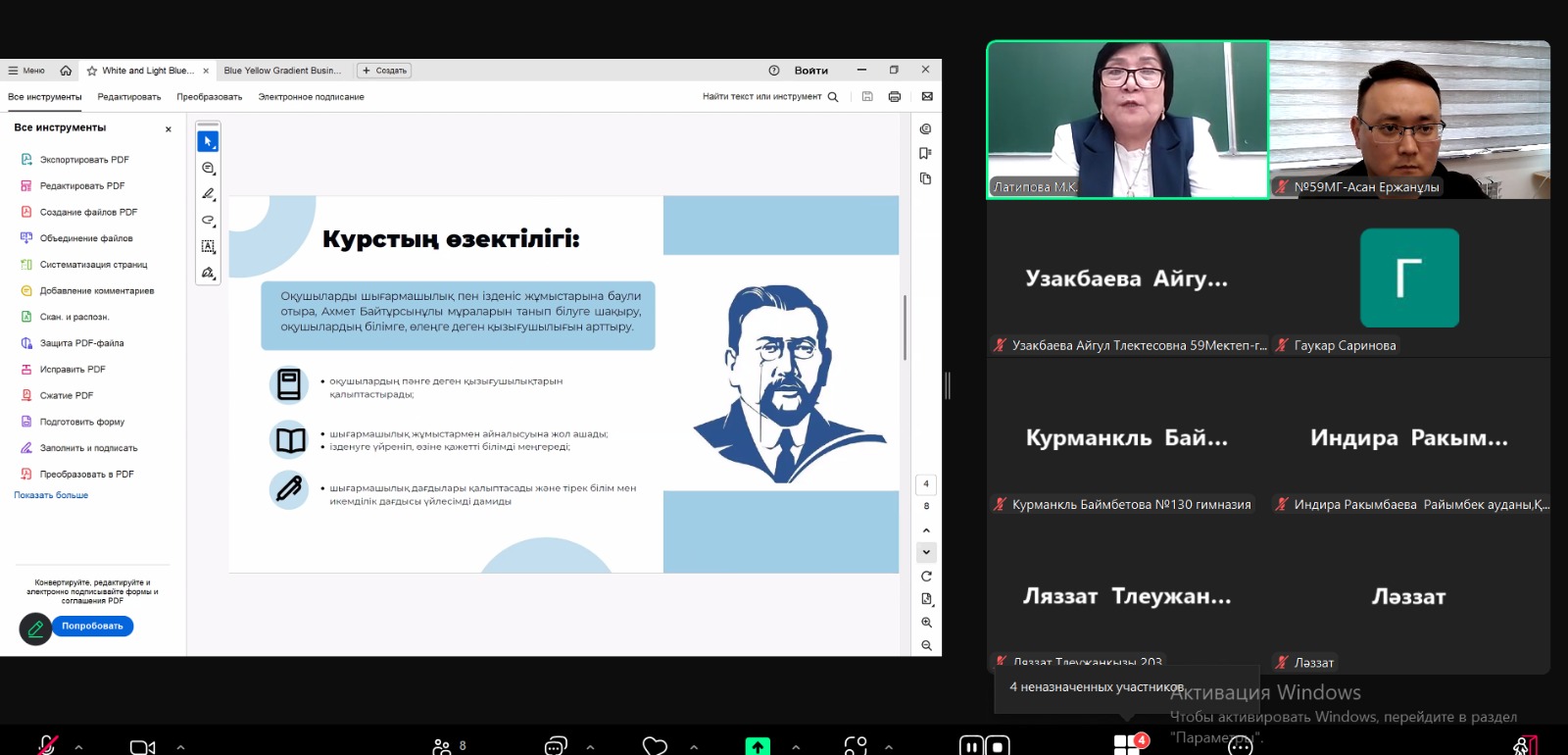Zoom out of the PDF page
Viewport: 1568px width, 755px height.
(x=926, y=645)
